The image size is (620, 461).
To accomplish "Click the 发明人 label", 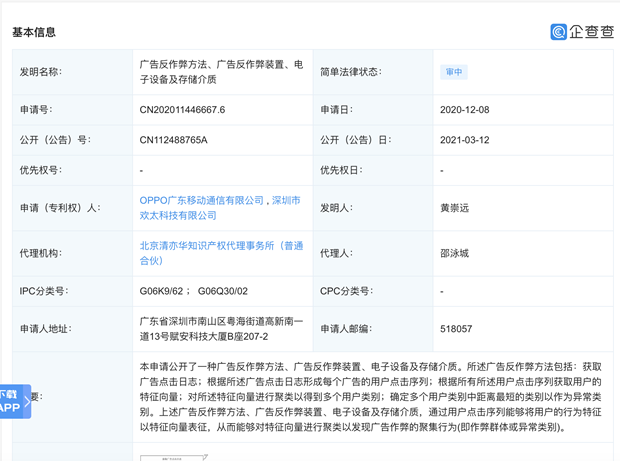I will pos(336,208).
